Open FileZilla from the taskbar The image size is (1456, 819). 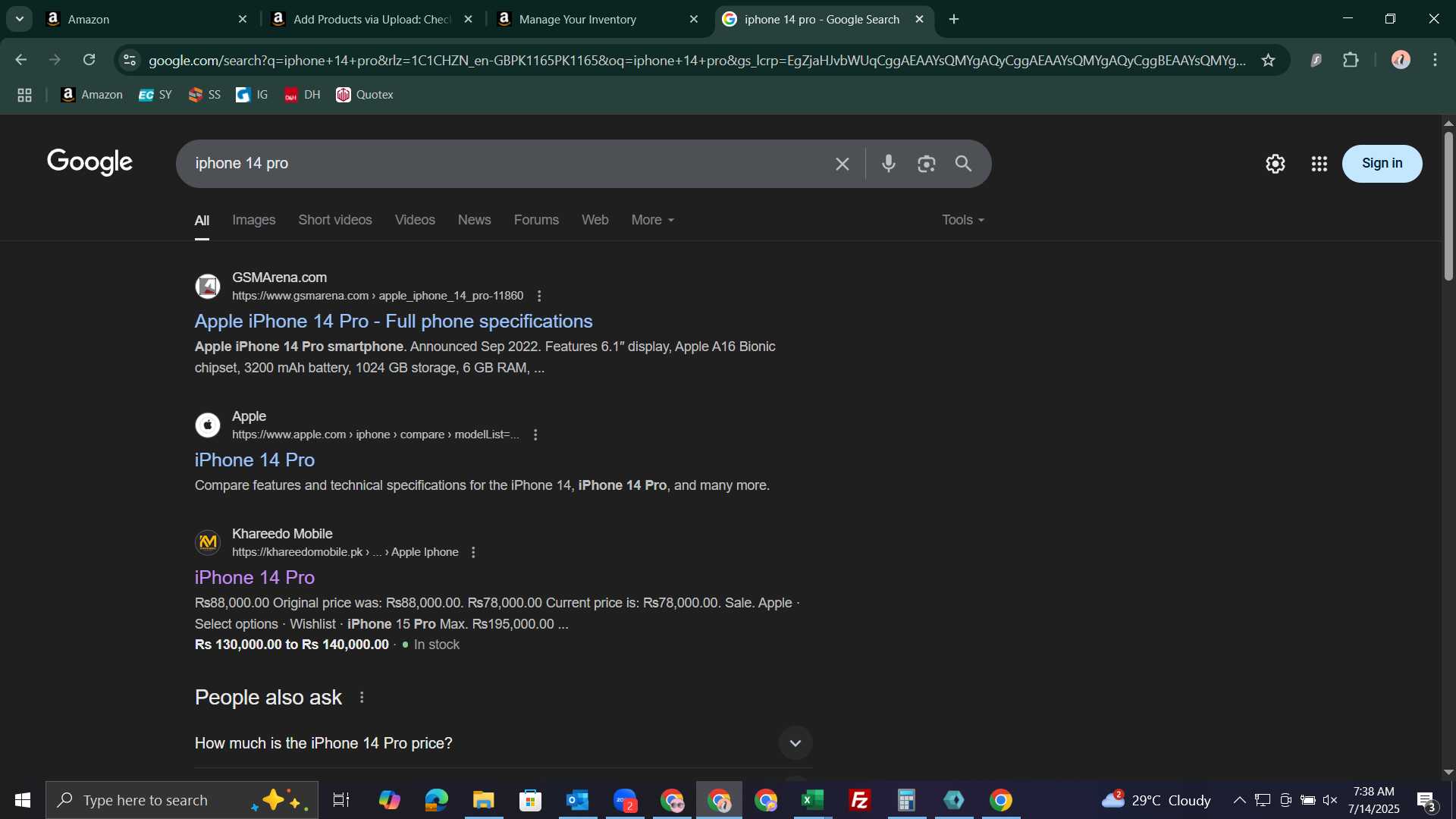point(860,801)
